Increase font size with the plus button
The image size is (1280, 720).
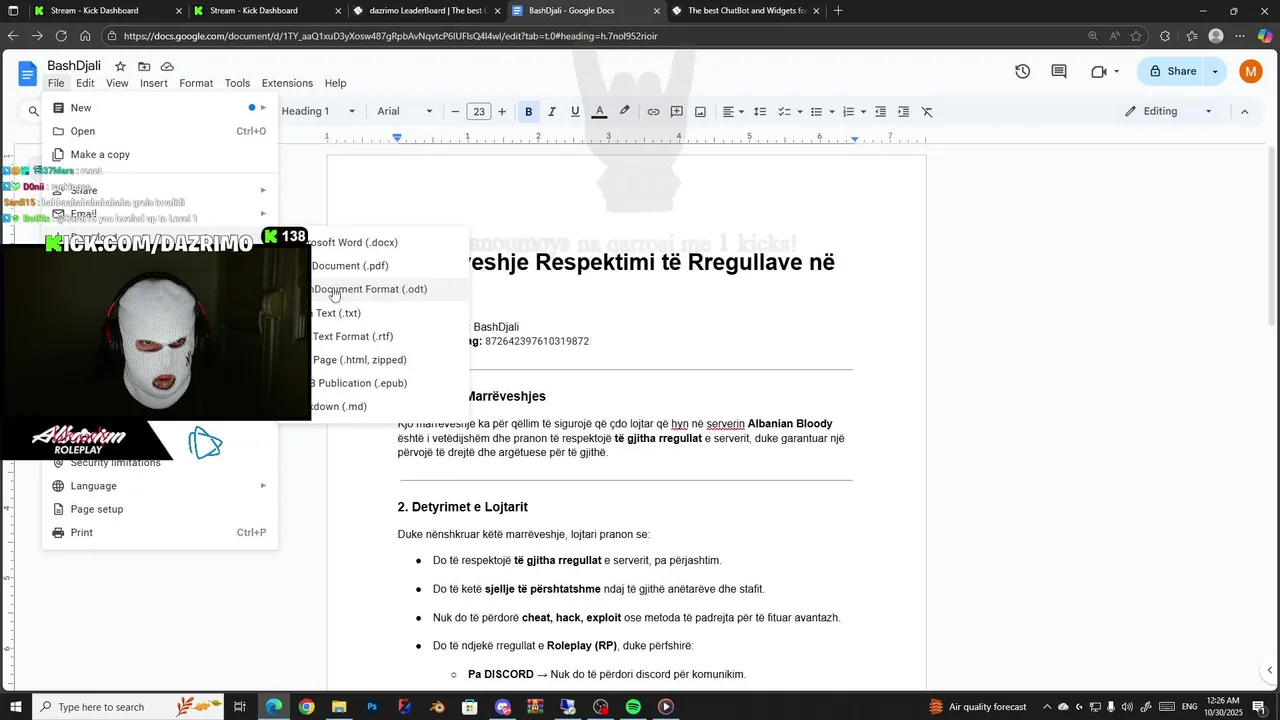click(502, 111)
